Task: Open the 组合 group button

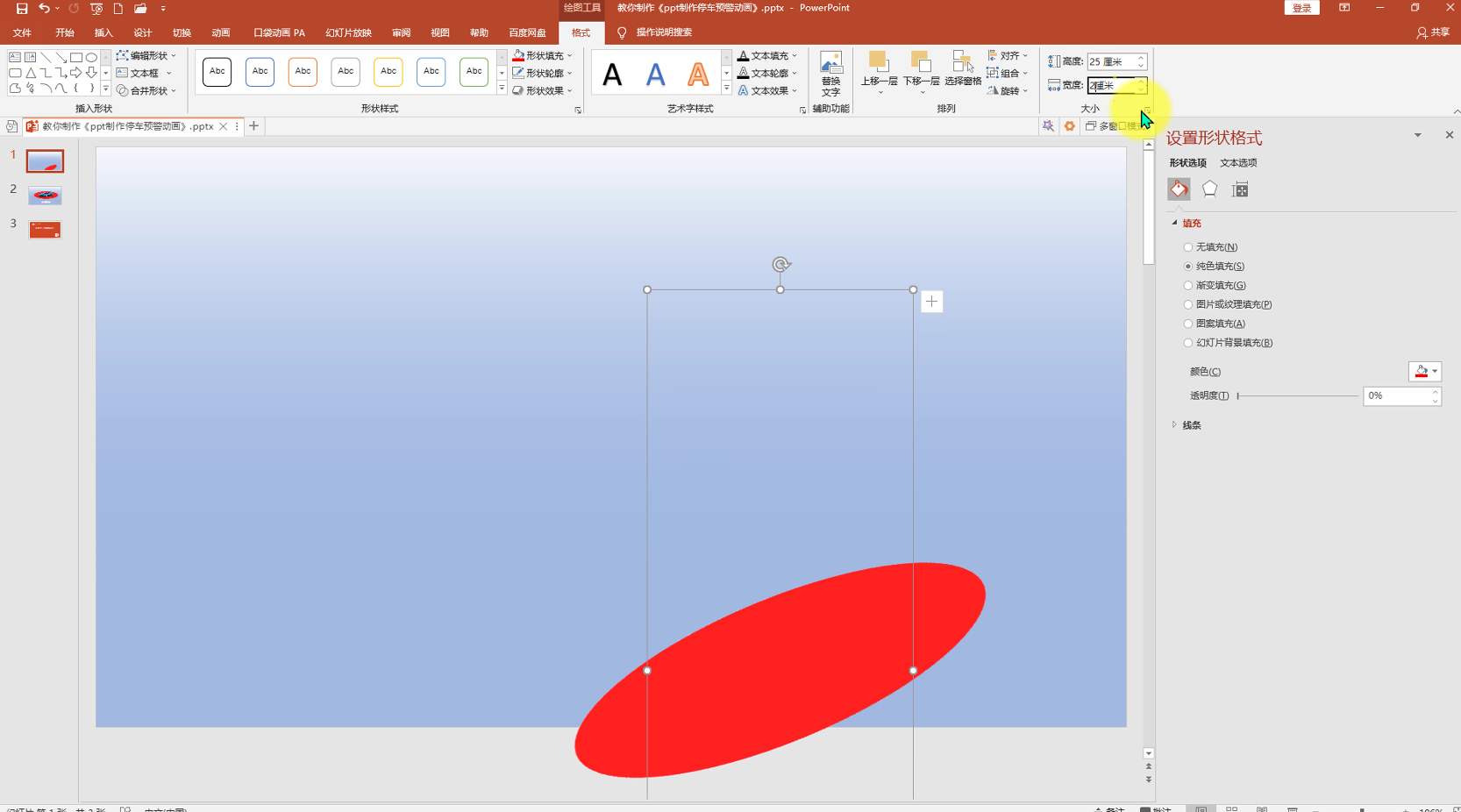Action: click(x=1008, y=73)
